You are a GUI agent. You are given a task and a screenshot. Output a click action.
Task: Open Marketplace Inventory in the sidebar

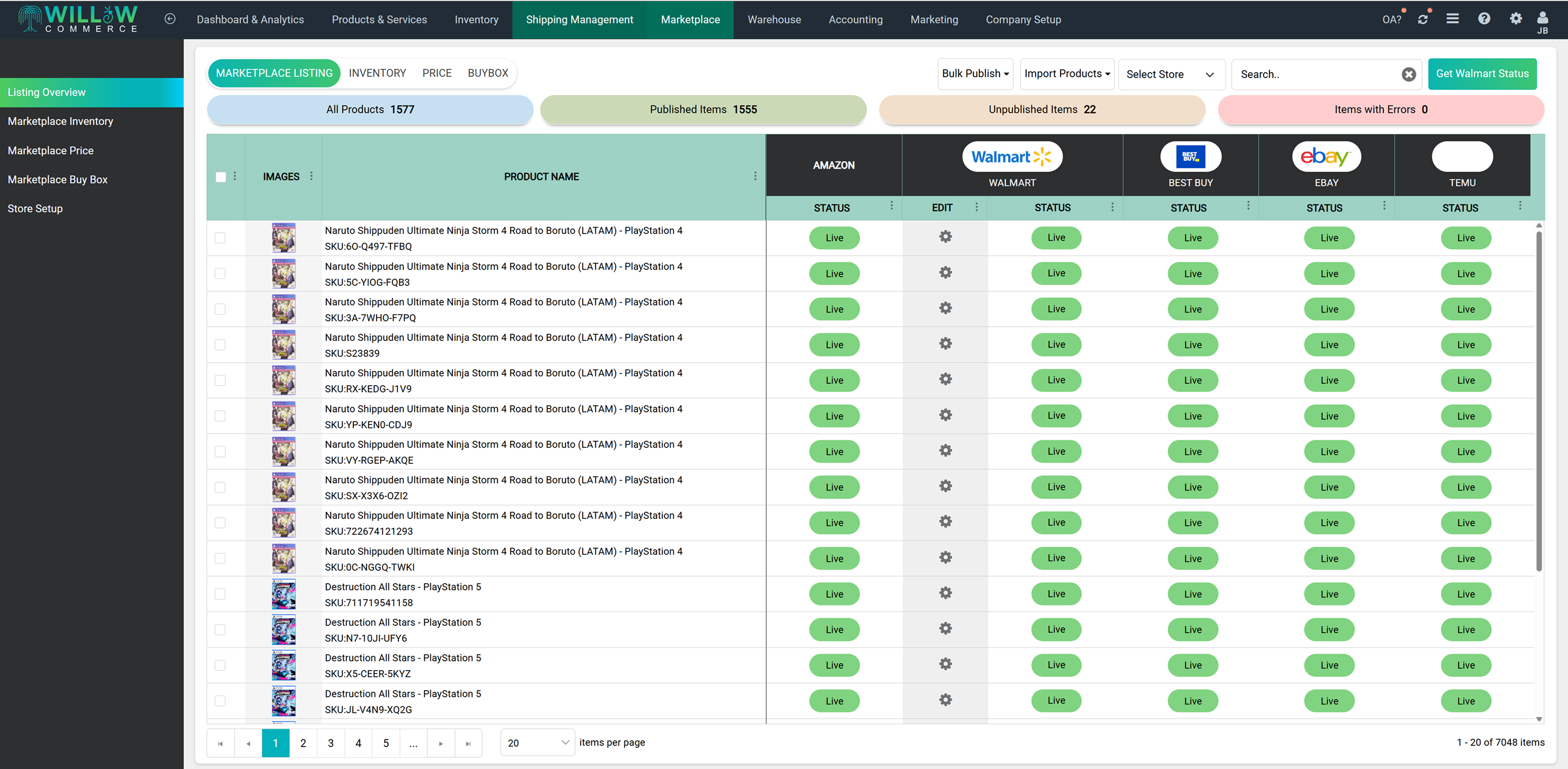[60, 121]
